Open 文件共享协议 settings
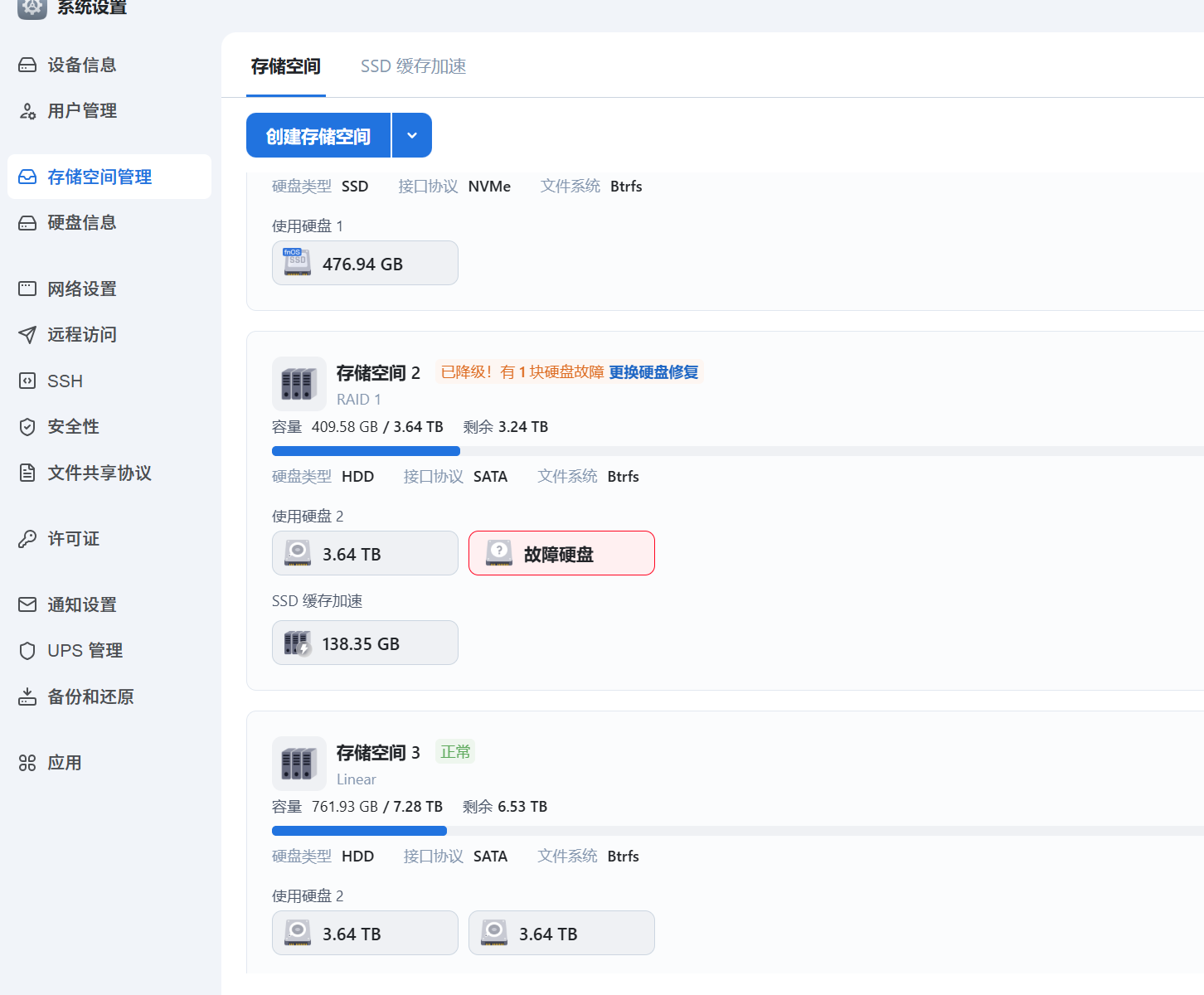Image resolution: width=1204 pixels, height=995 pixels. click(x=99, y=473)
